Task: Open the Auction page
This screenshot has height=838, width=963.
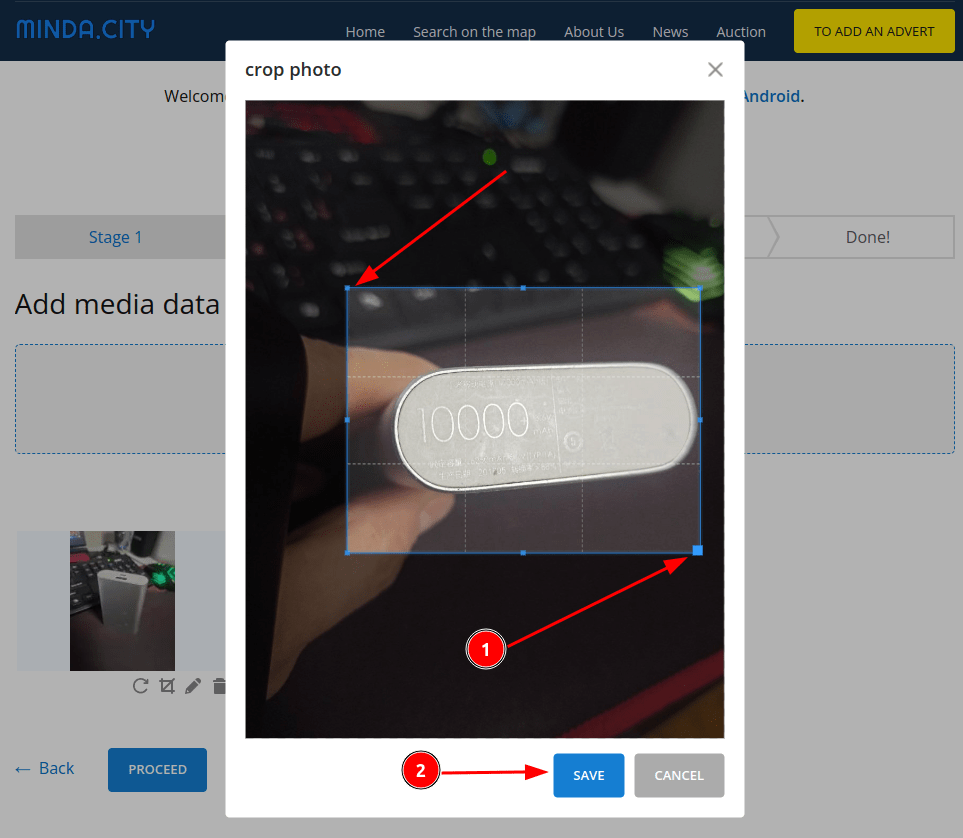Action: (741, 32)
